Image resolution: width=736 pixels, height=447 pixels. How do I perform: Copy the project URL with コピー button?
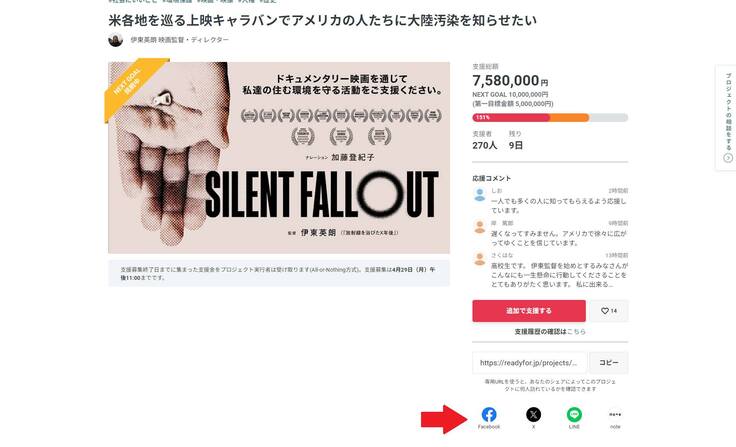coord(608,362)
